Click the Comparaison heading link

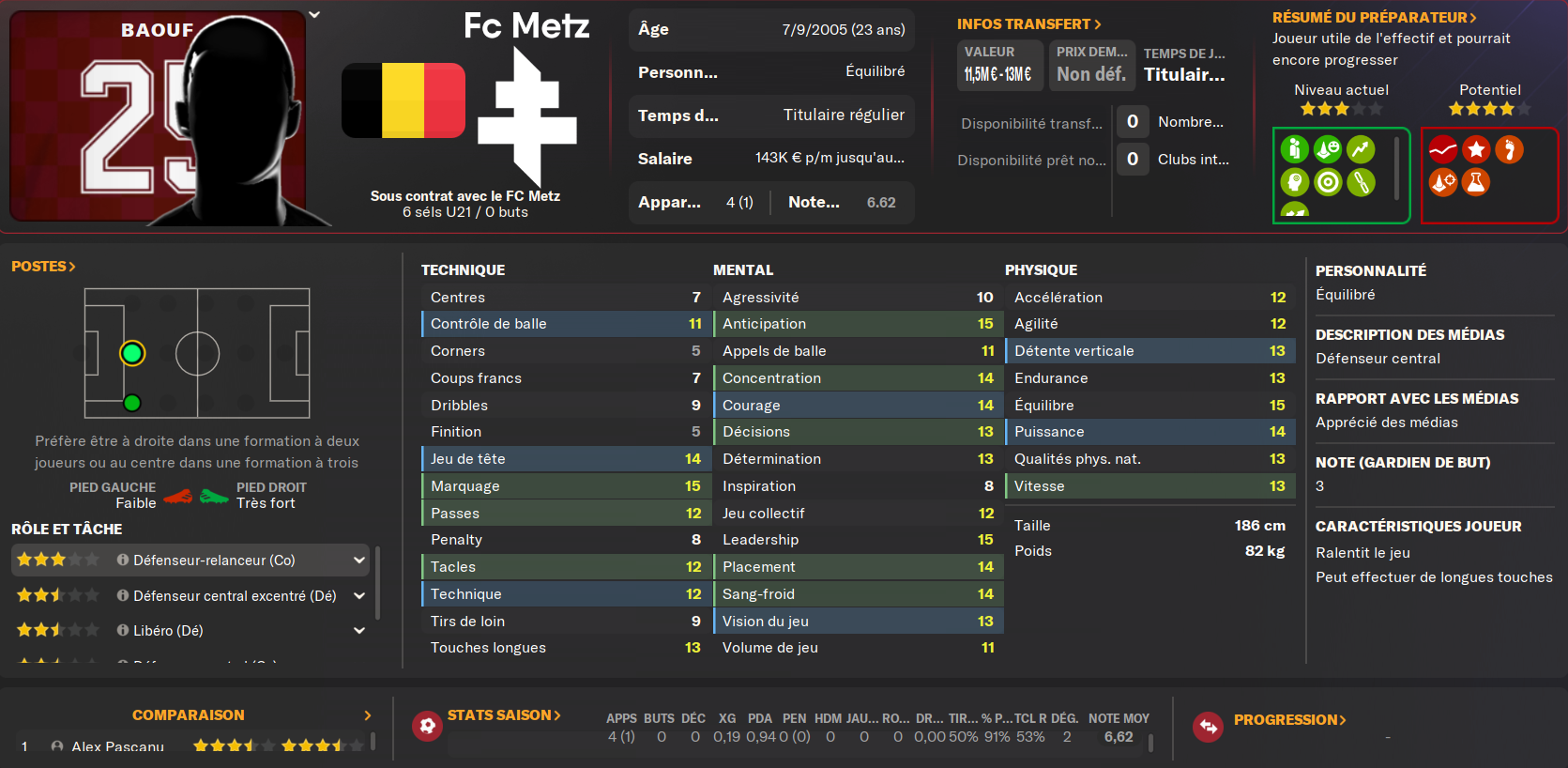[x=188, y=715]
